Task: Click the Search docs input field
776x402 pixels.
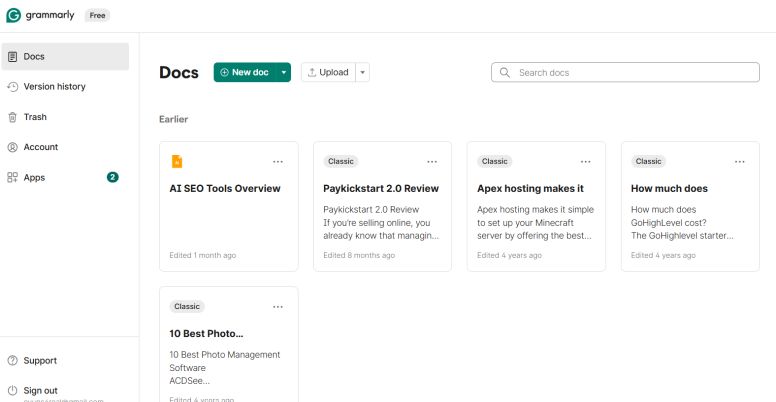Action: (625, 72)
